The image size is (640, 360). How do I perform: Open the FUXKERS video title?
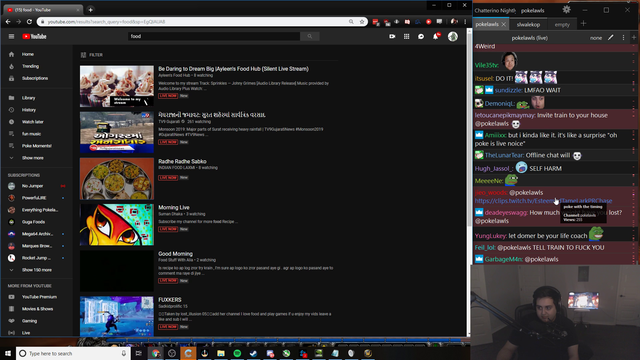click(169, 300)
